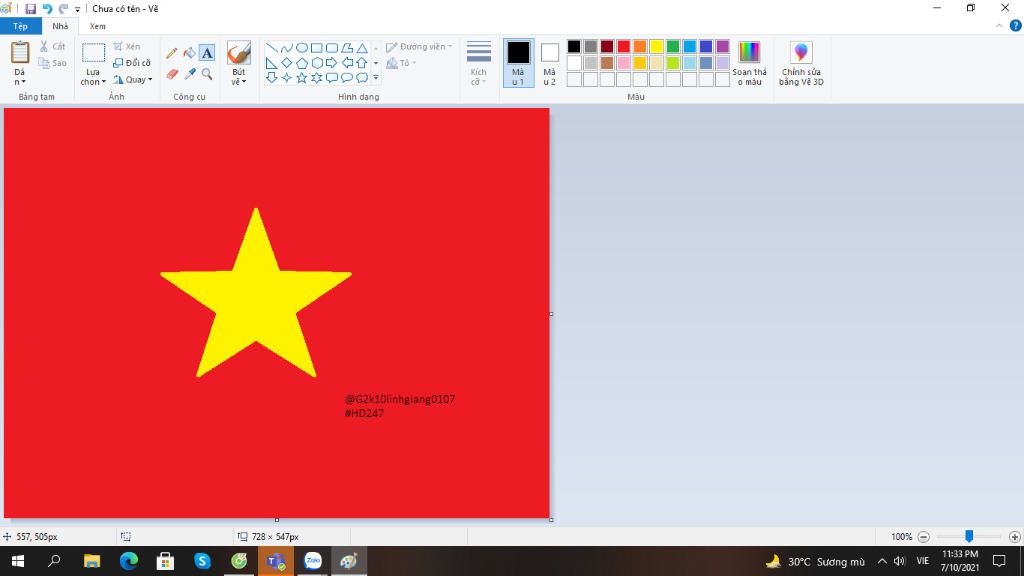Click the Đổi cỡ resize button
The width and height of the screenshot is (1024, 576).
pyautogui.click(x=132, y=63)
